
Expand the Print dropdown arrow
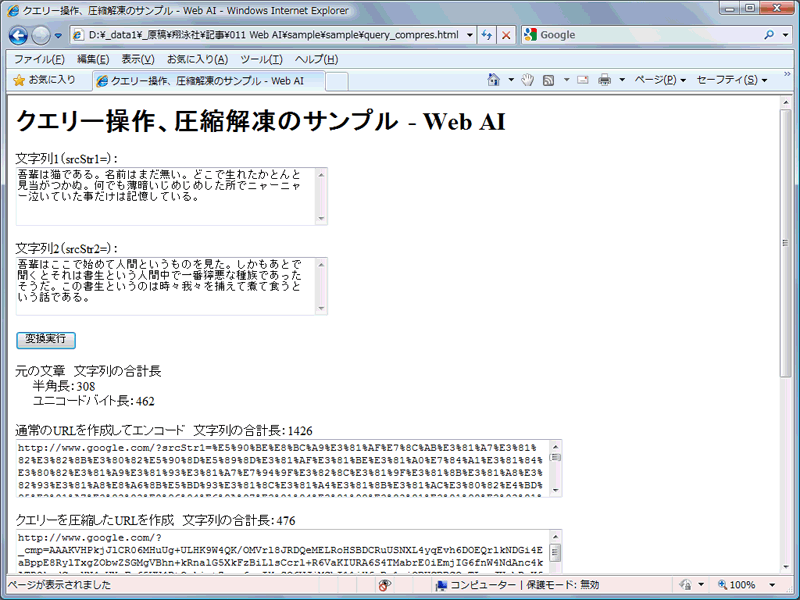(622, 80)
